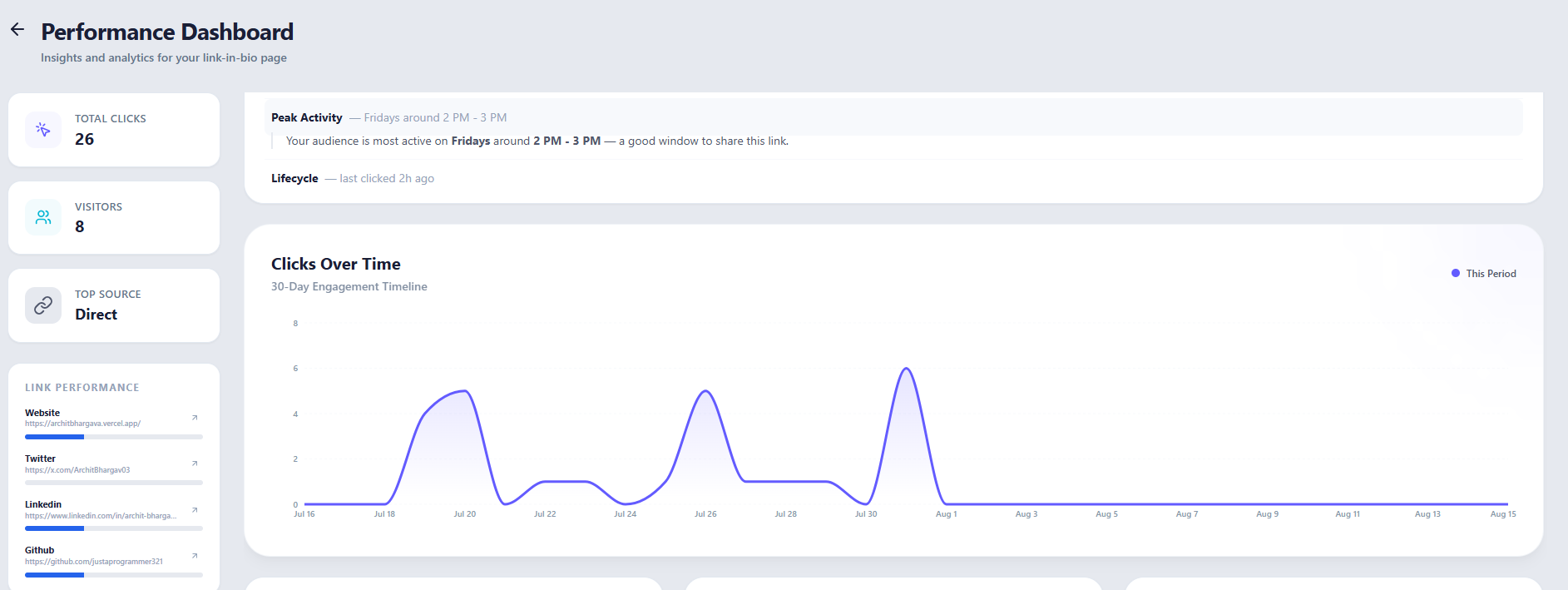
Task: Open the Linkedin link external arrow
Action: 195,510
